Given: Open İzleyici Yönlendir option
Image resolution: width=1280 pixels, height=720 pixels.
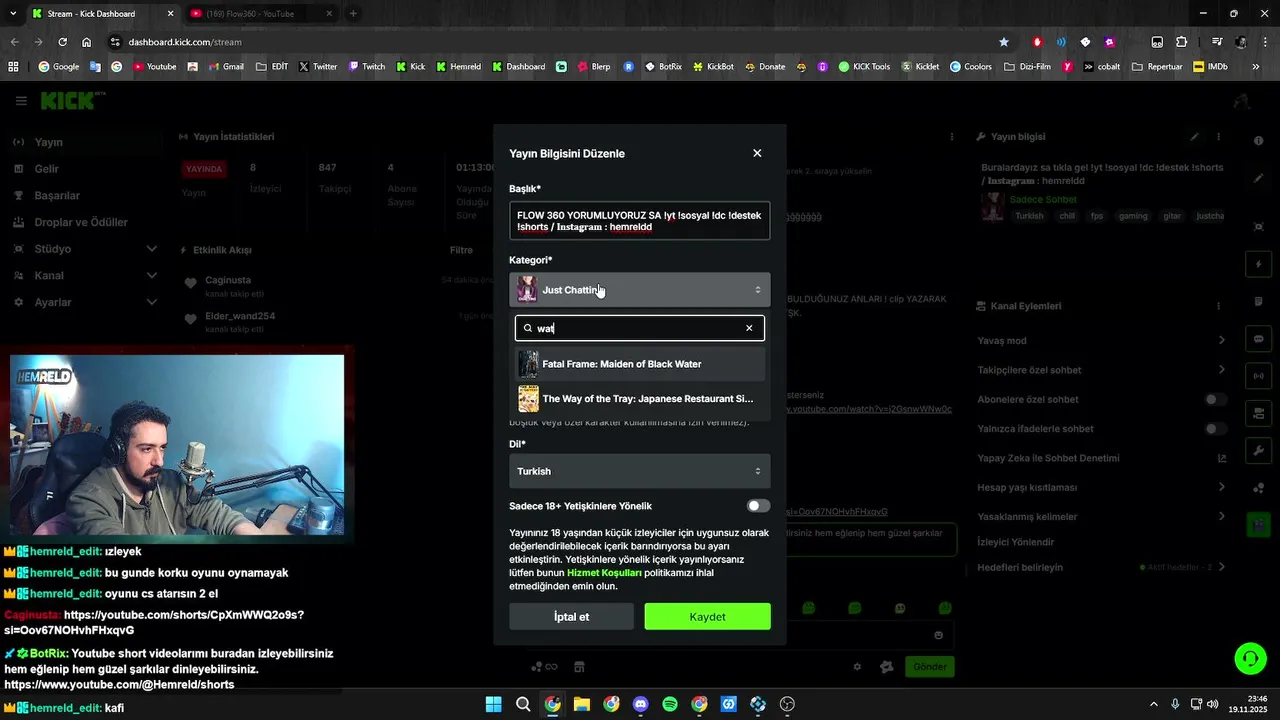Looking at the screenshot, I should pyautogui.click(x=1016, y=542).
